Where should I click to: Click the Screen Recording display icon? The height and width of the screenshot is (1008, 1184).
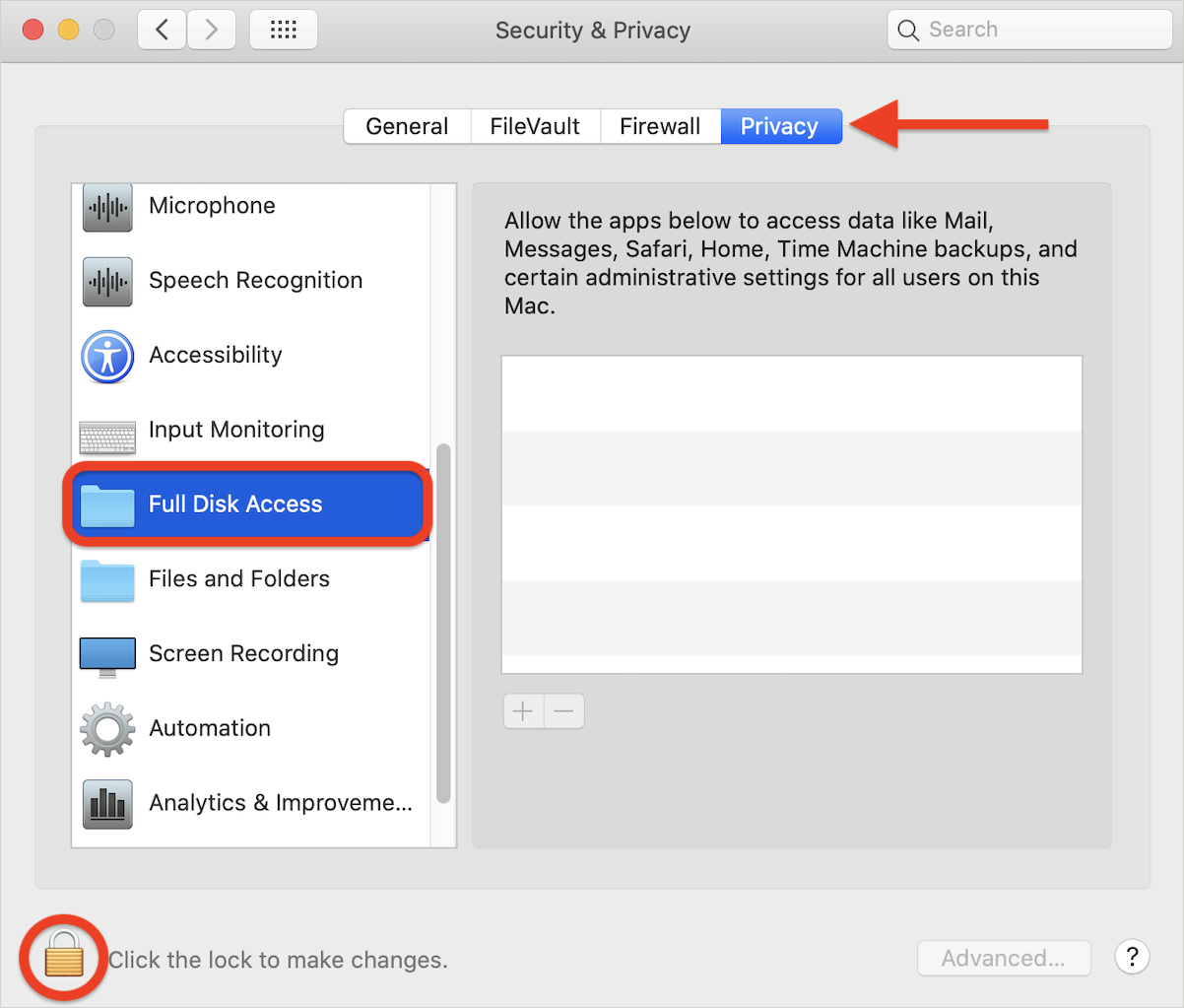107,656
